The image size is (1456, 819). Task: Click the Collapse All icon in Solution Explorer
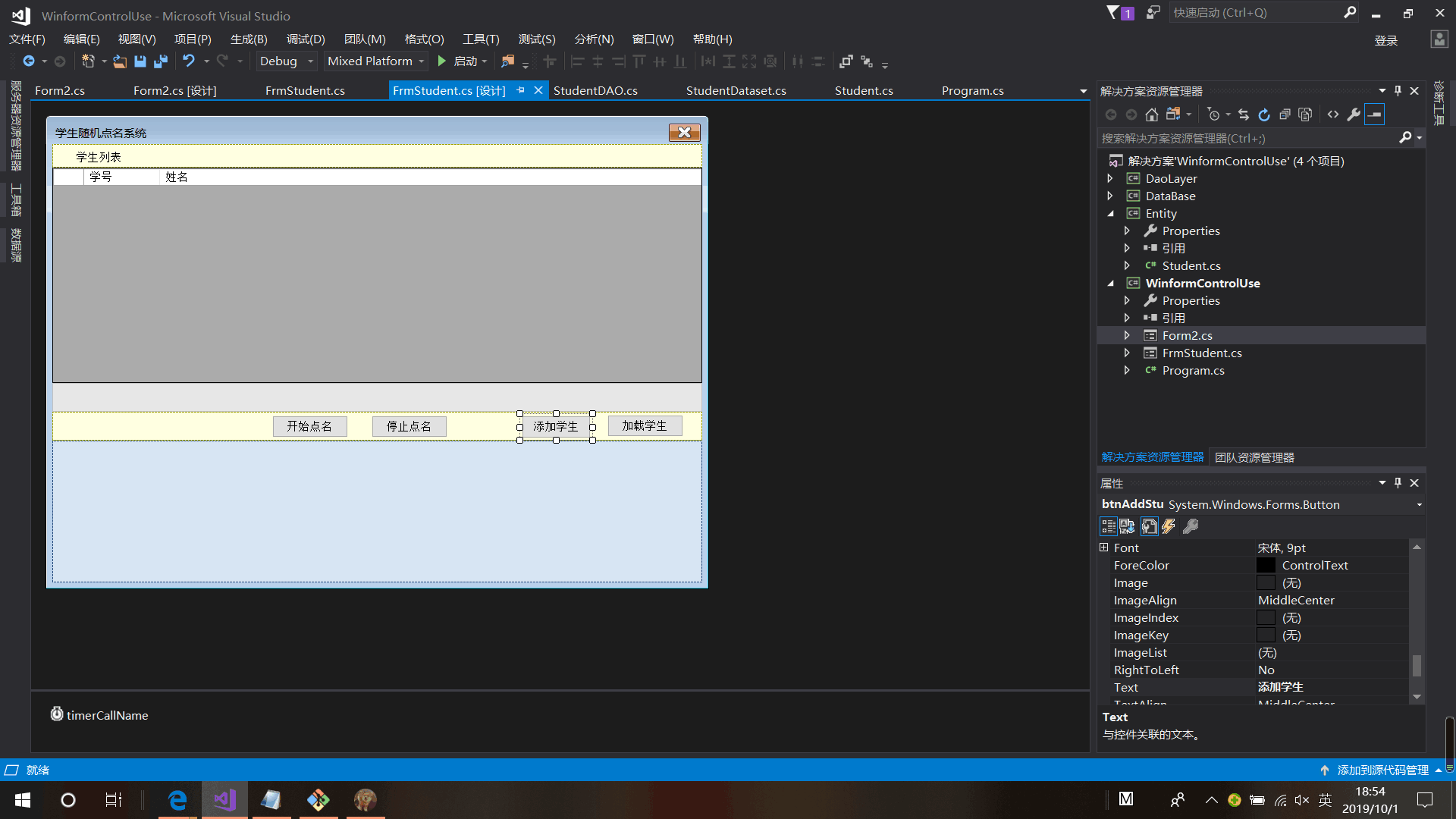pos(1285,115)
